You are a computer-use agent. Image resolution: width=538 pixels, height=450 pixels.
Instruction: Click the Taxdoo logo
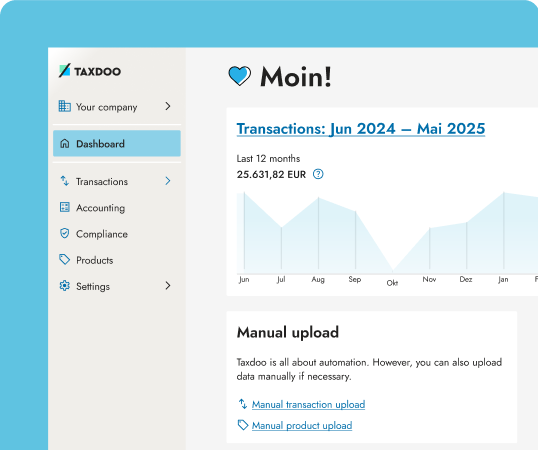point(90,71)
